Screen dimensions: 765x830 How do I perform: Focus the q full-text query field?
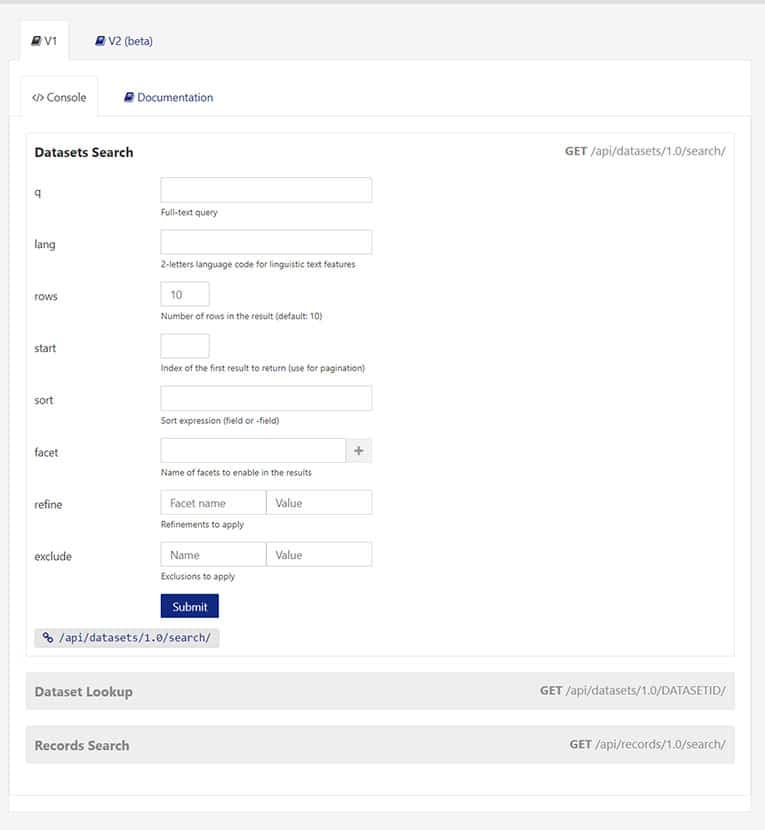pos(266,190)
